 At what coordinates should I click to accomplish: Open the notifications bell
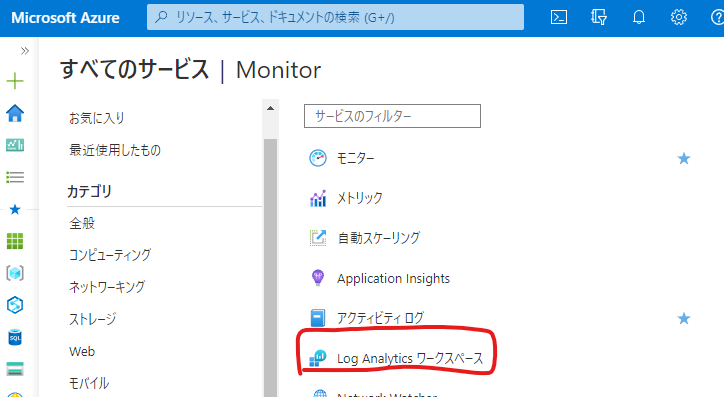(639, 18)
